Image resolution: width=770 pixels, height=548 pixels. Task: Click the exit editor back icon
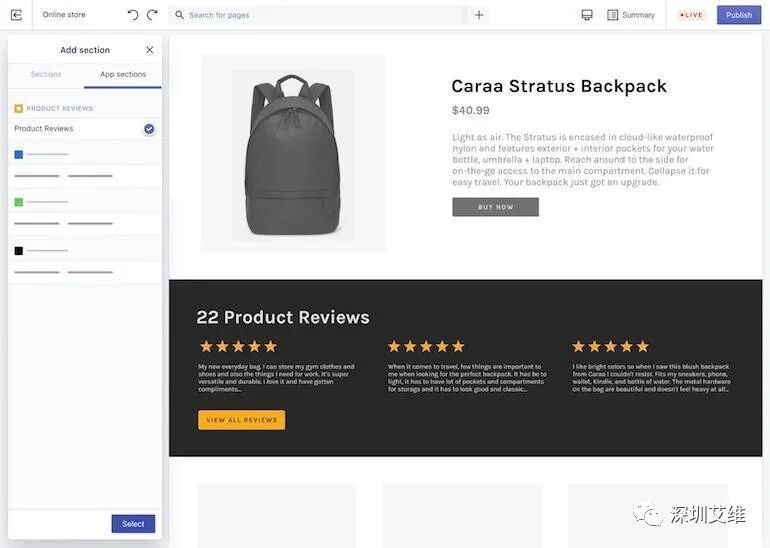16,15
